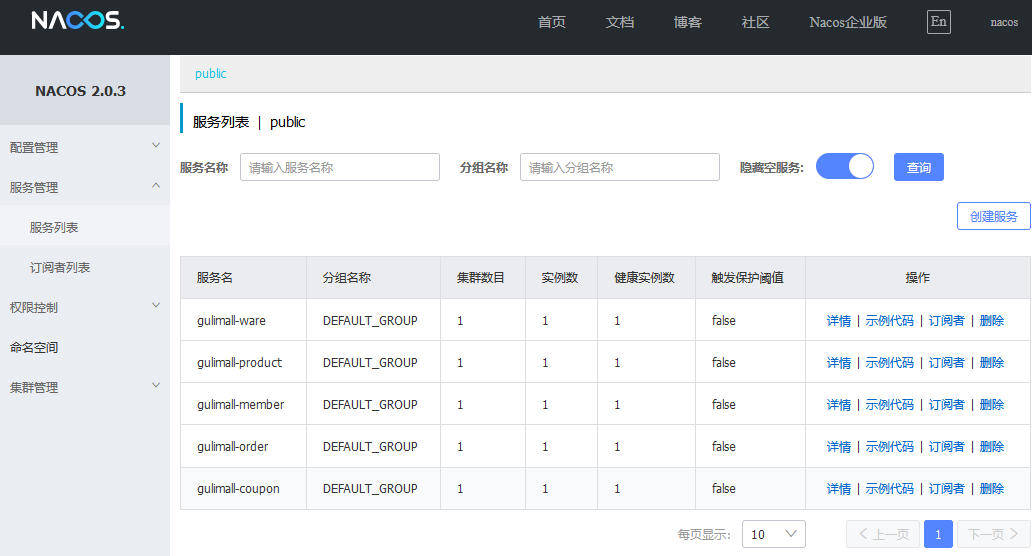
Task: Open 详情 for gulimall-order
Action: 838,447
